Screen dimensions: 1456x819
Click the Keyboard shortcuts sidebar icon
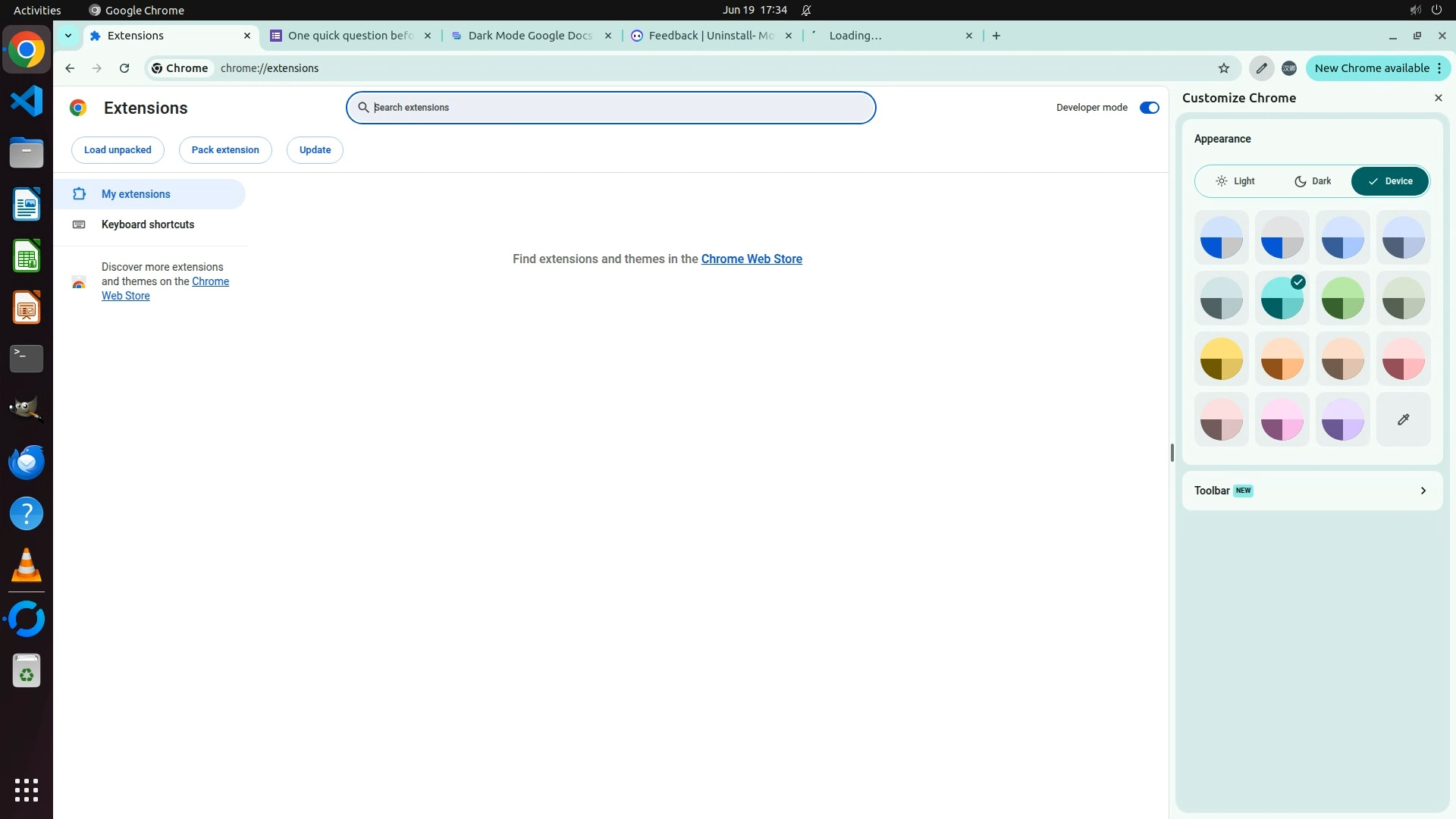pyautogui.click(x=79, y=224)
